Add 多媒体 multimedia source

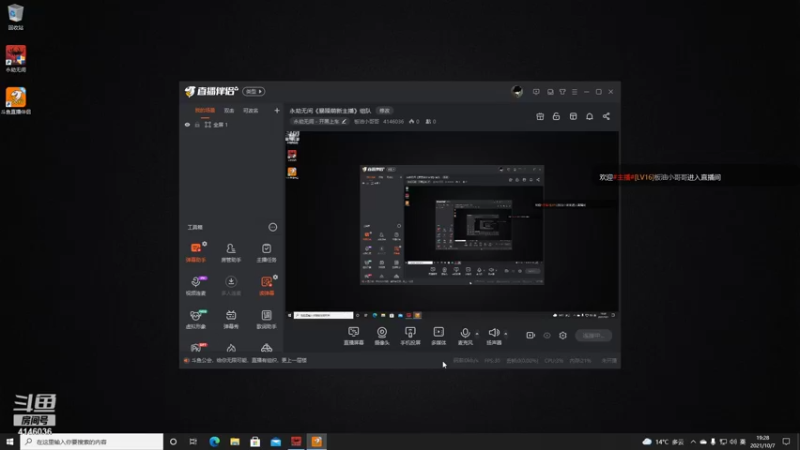(x=438, y=336)
